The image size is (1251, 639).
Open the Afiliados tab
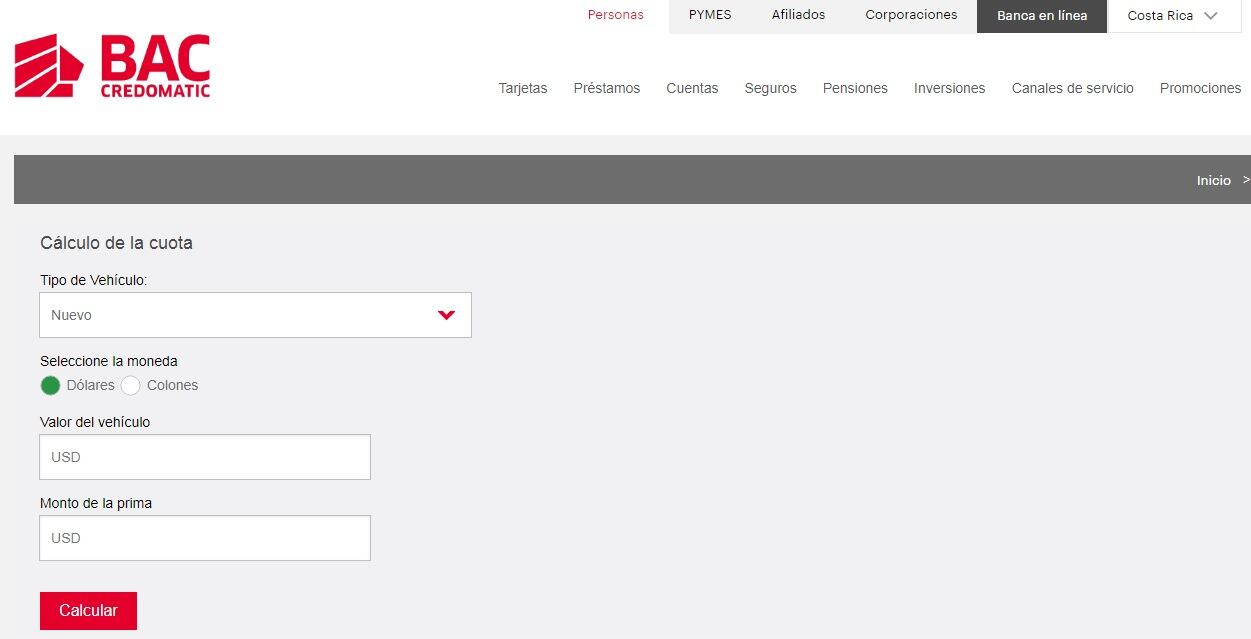(798, 16)
